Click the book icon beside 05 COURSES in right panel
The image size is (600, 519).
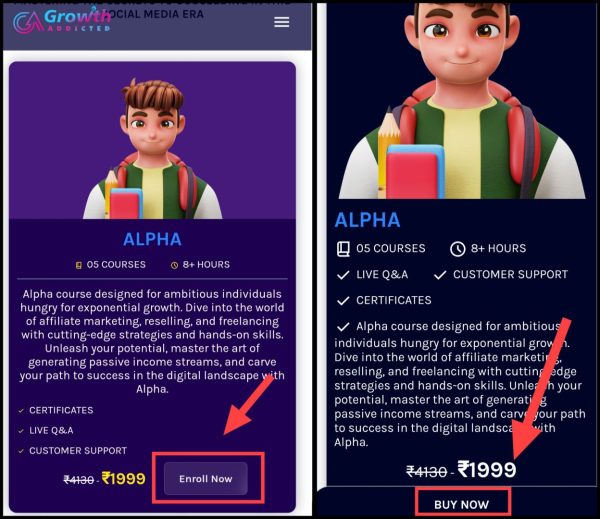point(343,249)
